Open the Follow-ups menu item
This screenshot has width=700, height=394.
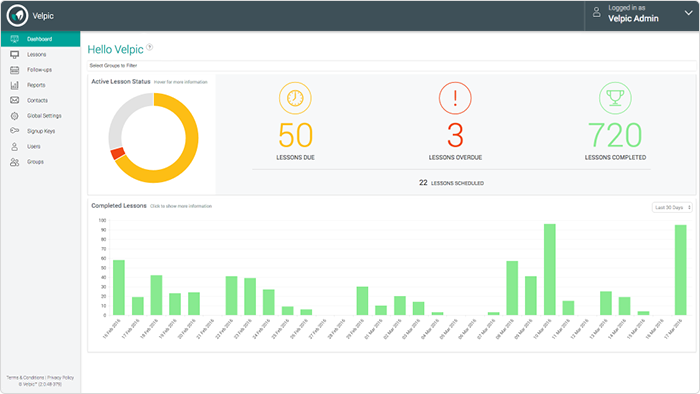[41, 70]
